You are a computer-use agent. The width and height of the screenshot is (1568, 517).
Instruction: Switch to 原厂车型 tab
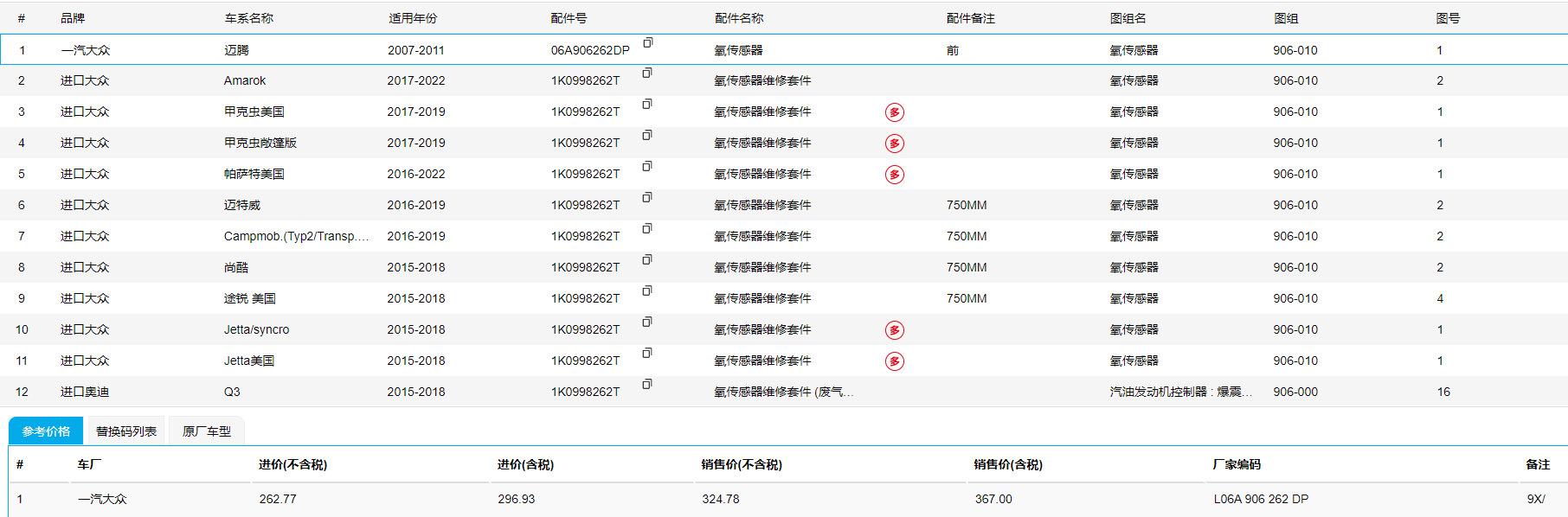(x=207, y=431)
